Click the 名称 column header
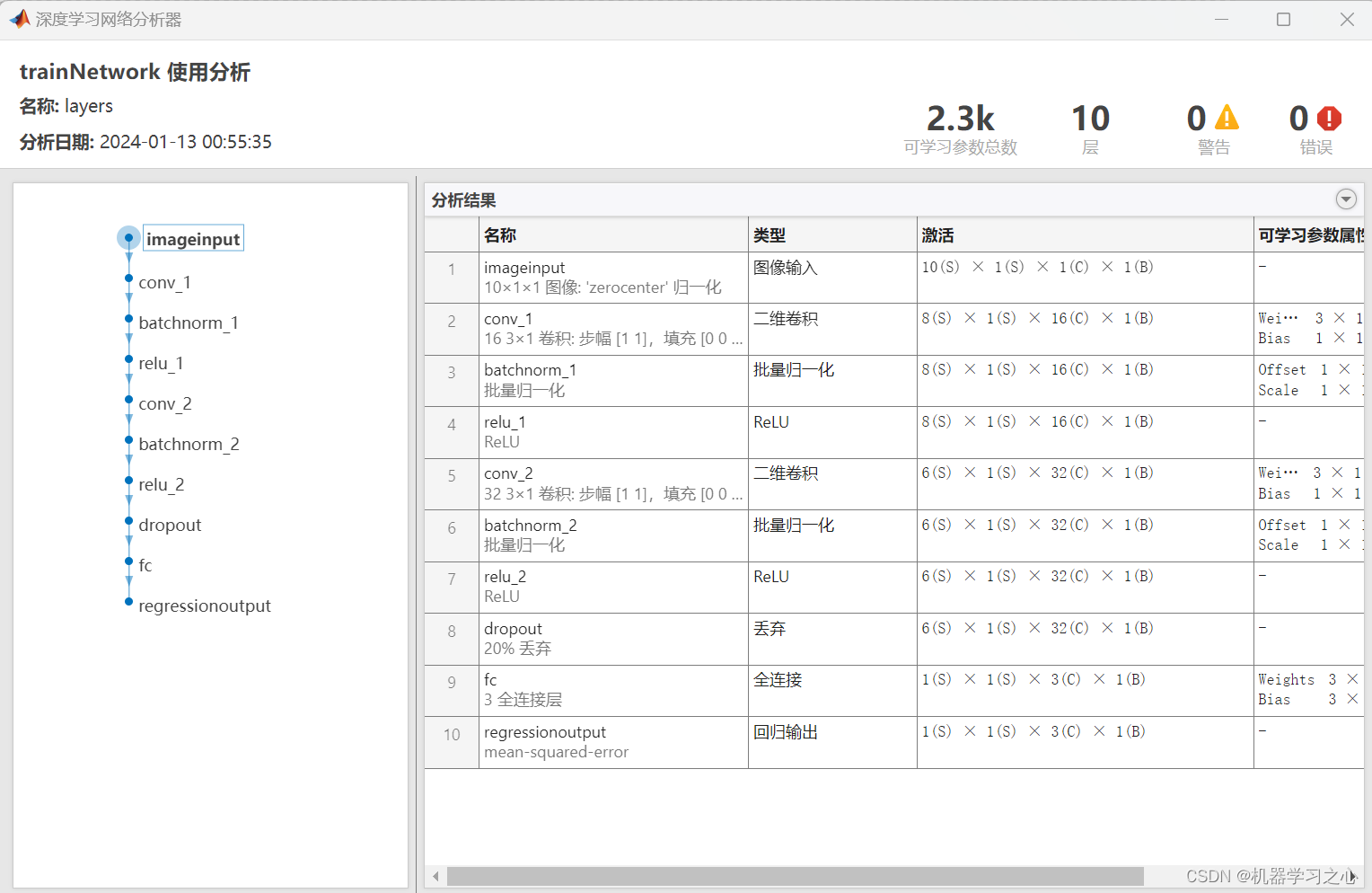 613,234
